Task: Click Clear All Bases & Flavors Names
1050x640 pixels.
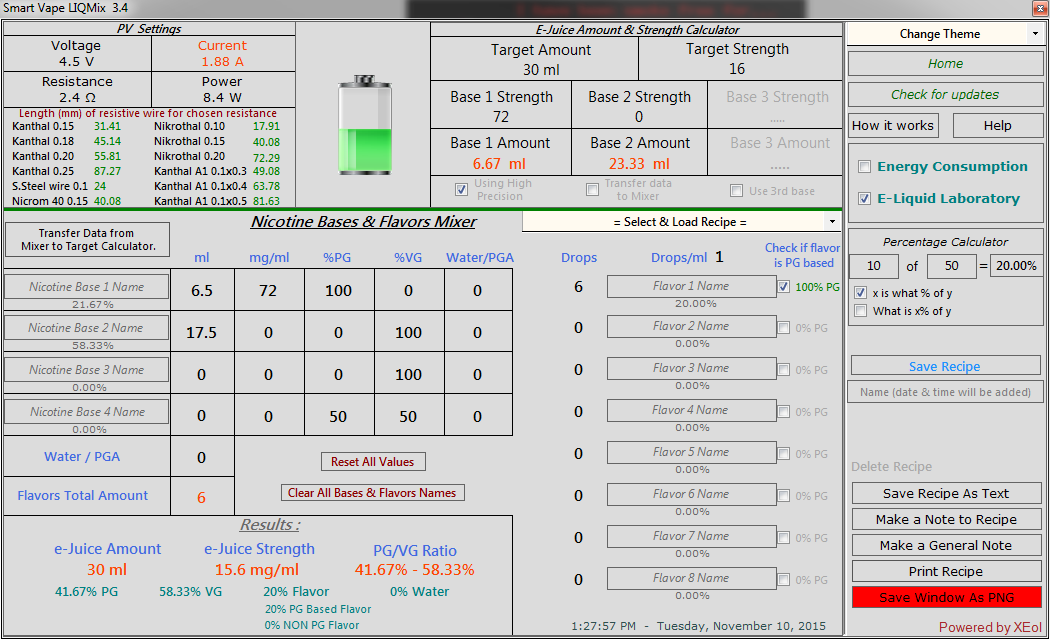Action: click(372, 493)
